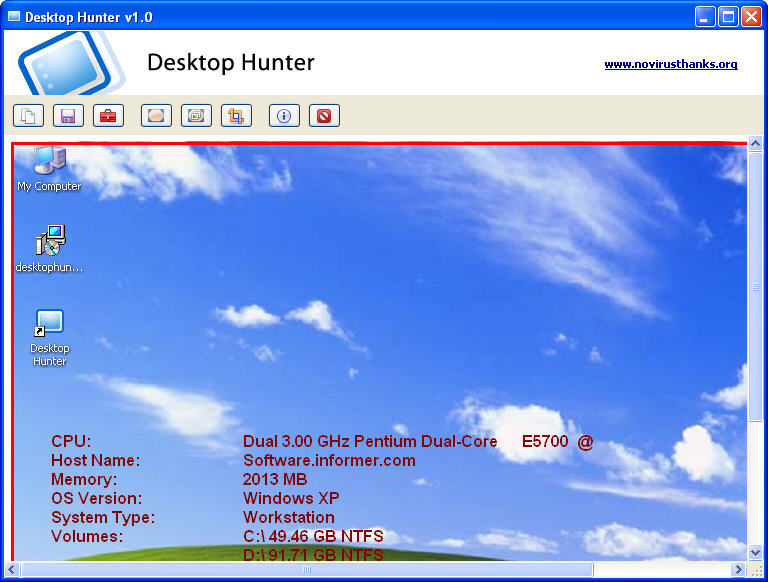The height and width of the screenshot is (582, 768).
Task: Capture full screen with the oval screen icon
Action: point(156,116)
